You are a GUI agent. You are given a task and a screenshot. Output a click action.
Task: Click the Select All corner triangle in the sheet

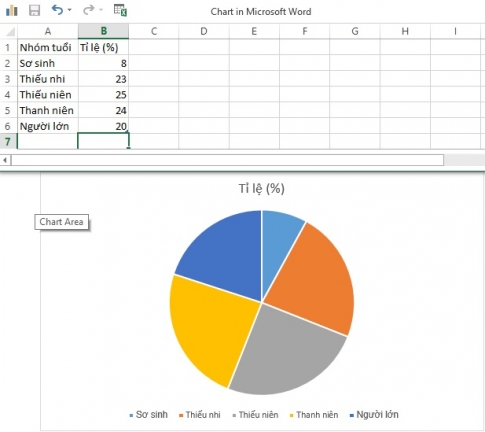pyautogui.click(x=11, y=32)
